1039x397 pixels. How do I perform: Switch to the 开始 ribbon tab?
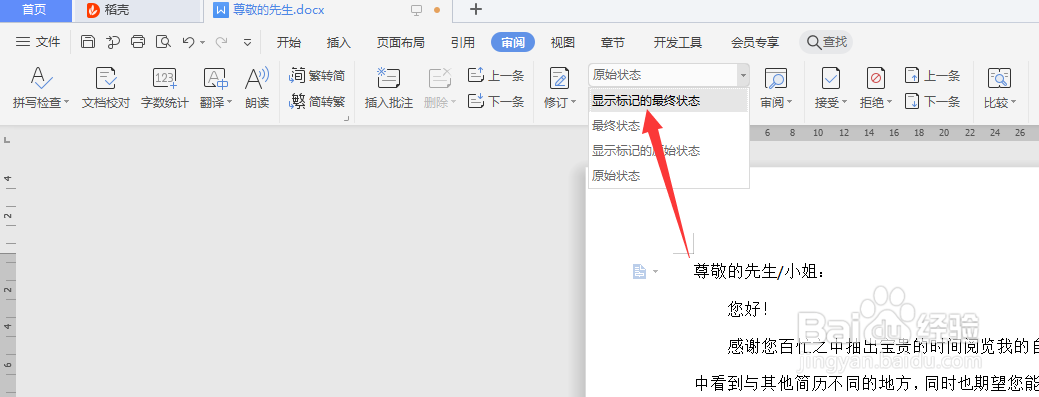pyautogui.click(x=289, y=42)
